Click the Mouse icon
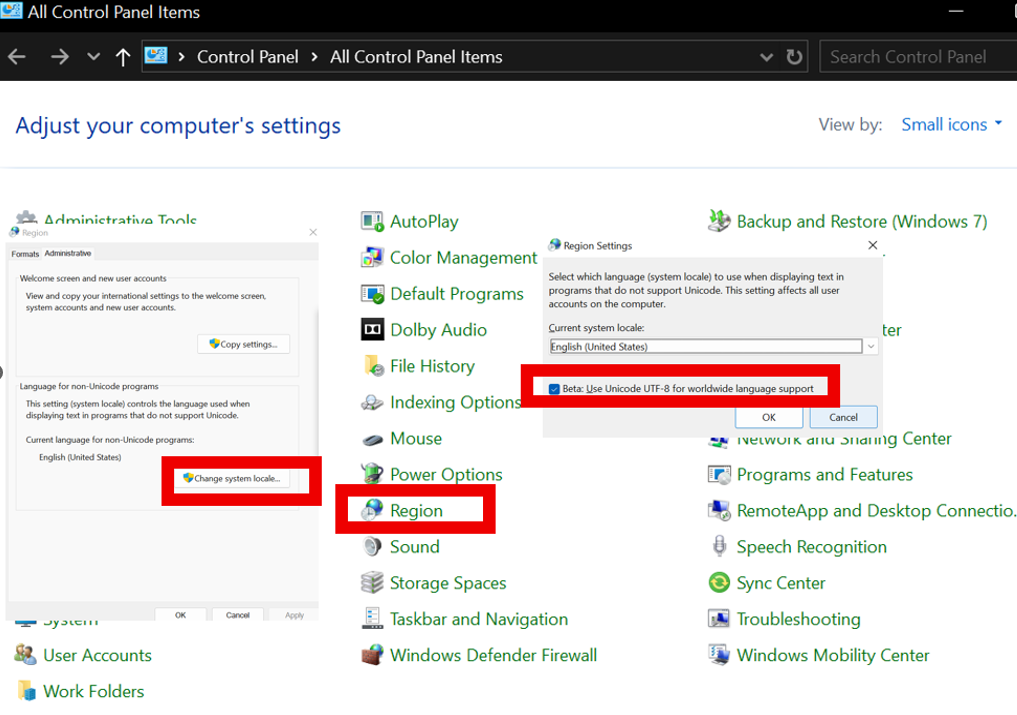 (372, 439)
